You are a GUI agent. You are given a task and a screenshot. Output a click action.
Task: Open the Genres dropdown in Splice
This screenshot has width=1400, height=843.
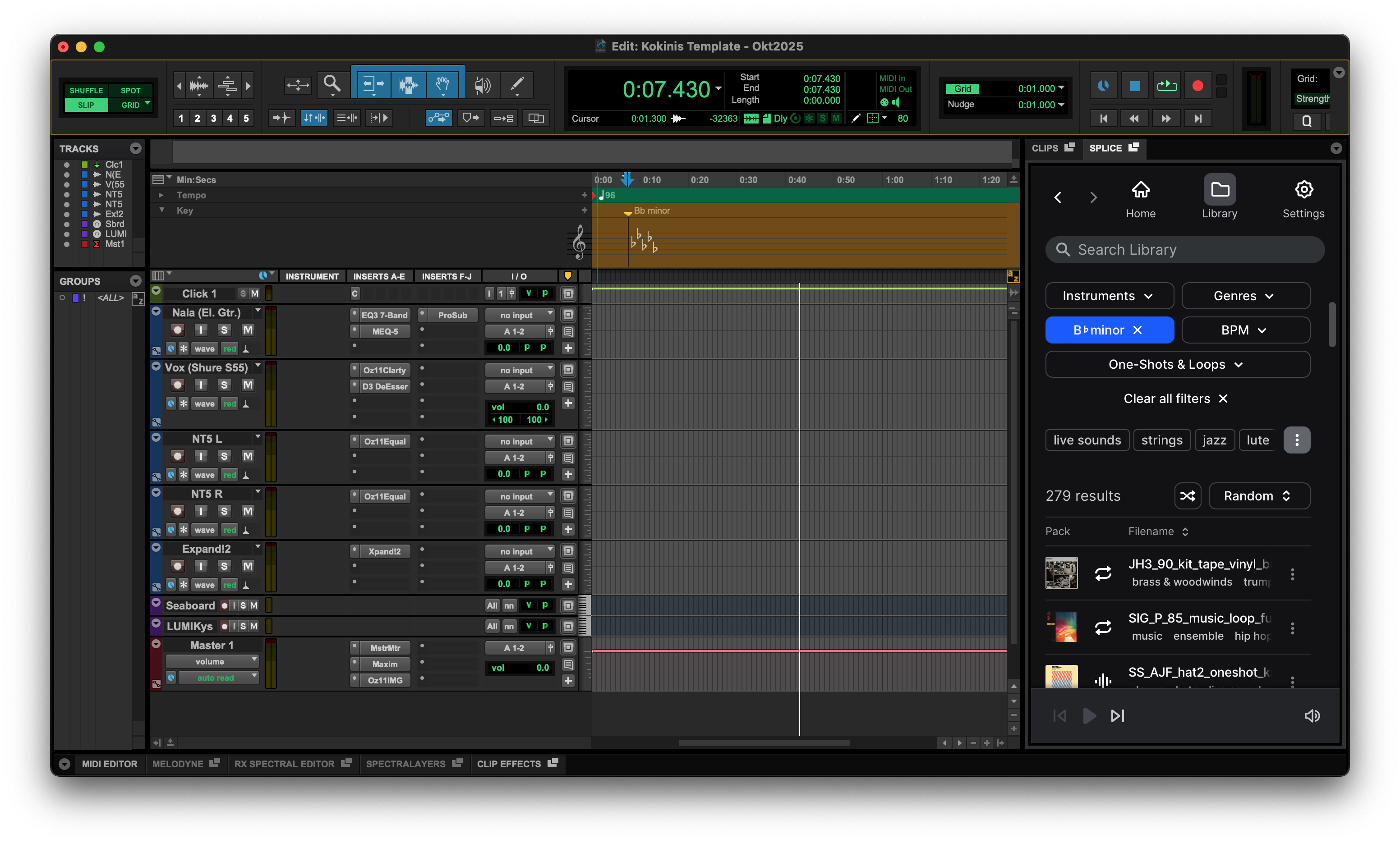pos(1245,295)
